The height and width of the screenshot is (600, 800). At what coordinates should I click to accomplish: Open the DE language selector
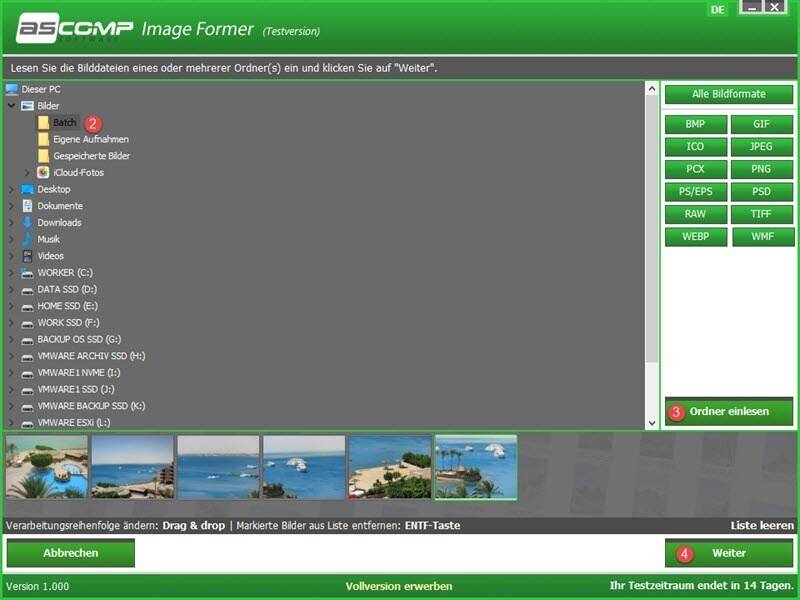point(717,10)
